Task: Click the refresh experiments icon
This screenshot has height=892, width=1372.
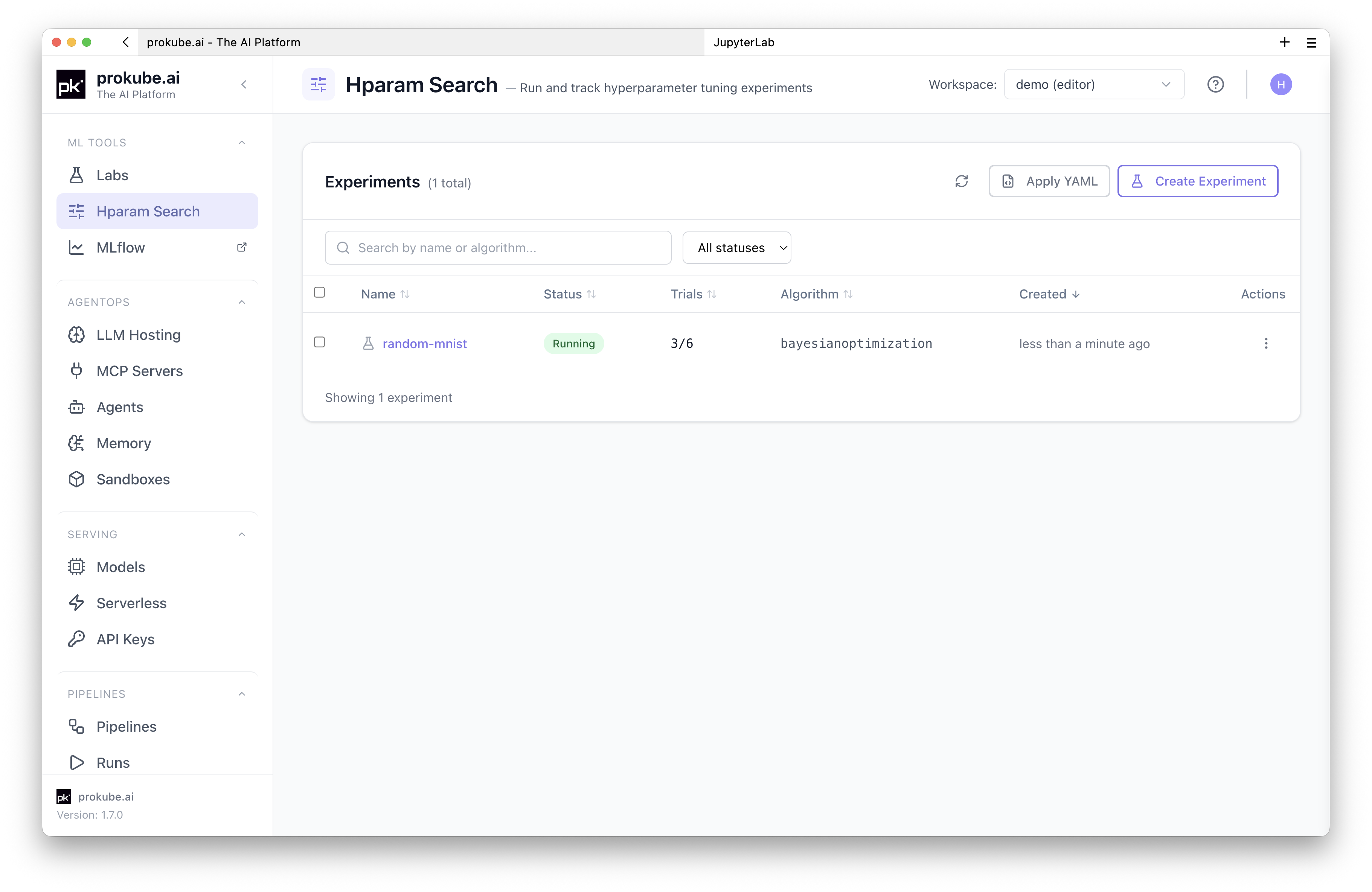Action: pyautogui.click(x=961, y=181)
